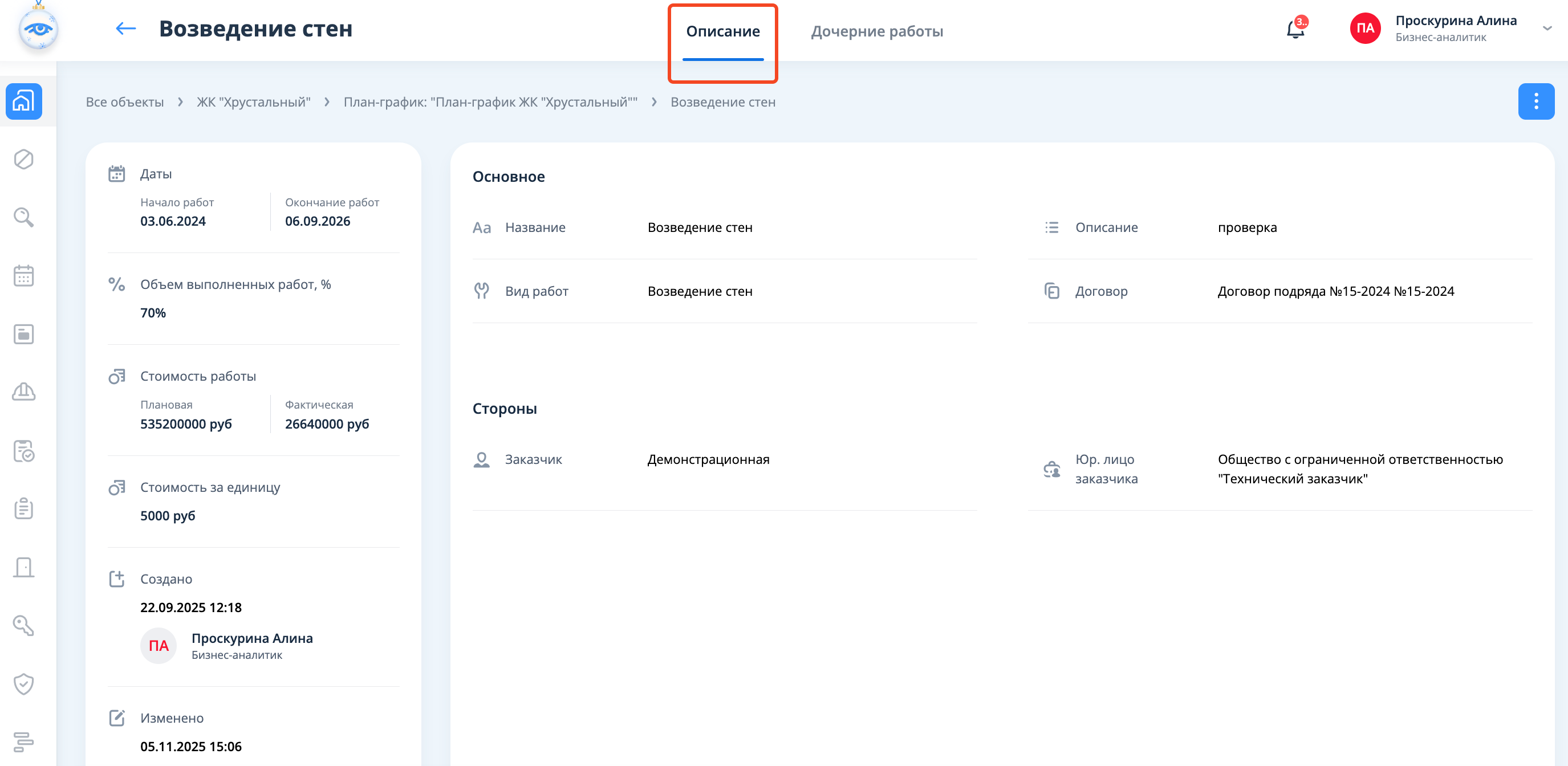This screenshot has width=1568, height=766.
Task: Open the objects building icon in sidebar
Action: 24,101
